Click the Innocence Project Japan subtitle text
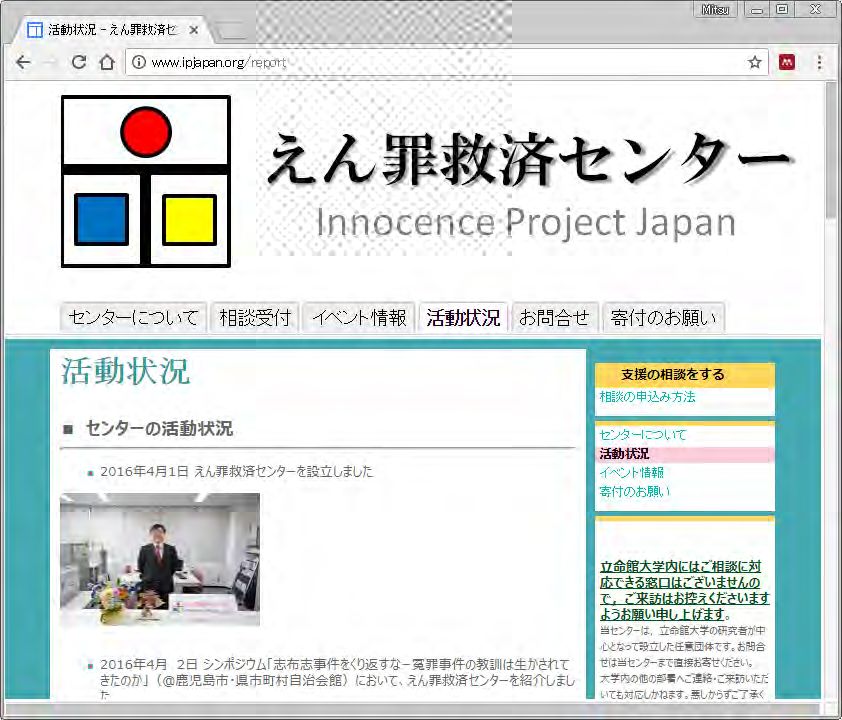Screen dimensions: 842x720 click(526, 222)
